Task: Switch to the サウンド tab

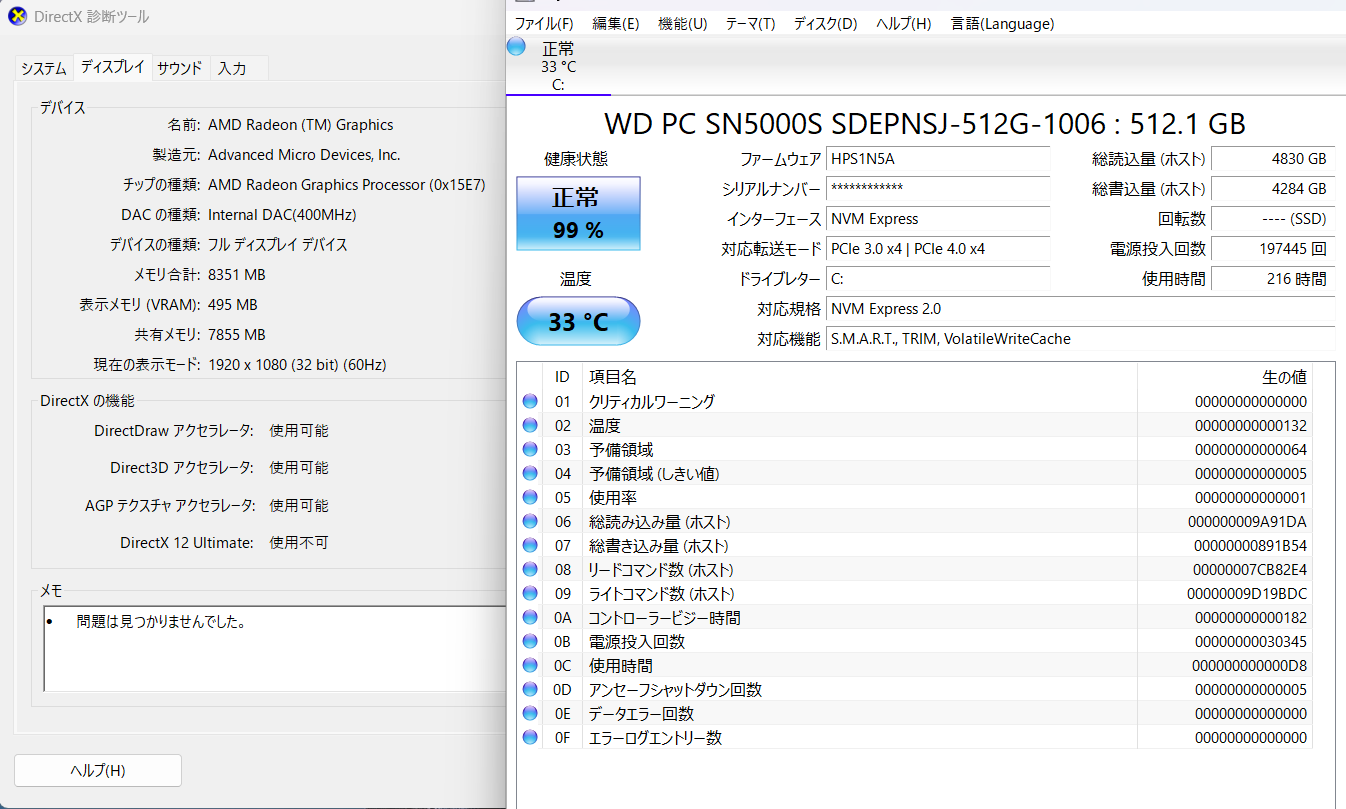Action: click(180, 69)
